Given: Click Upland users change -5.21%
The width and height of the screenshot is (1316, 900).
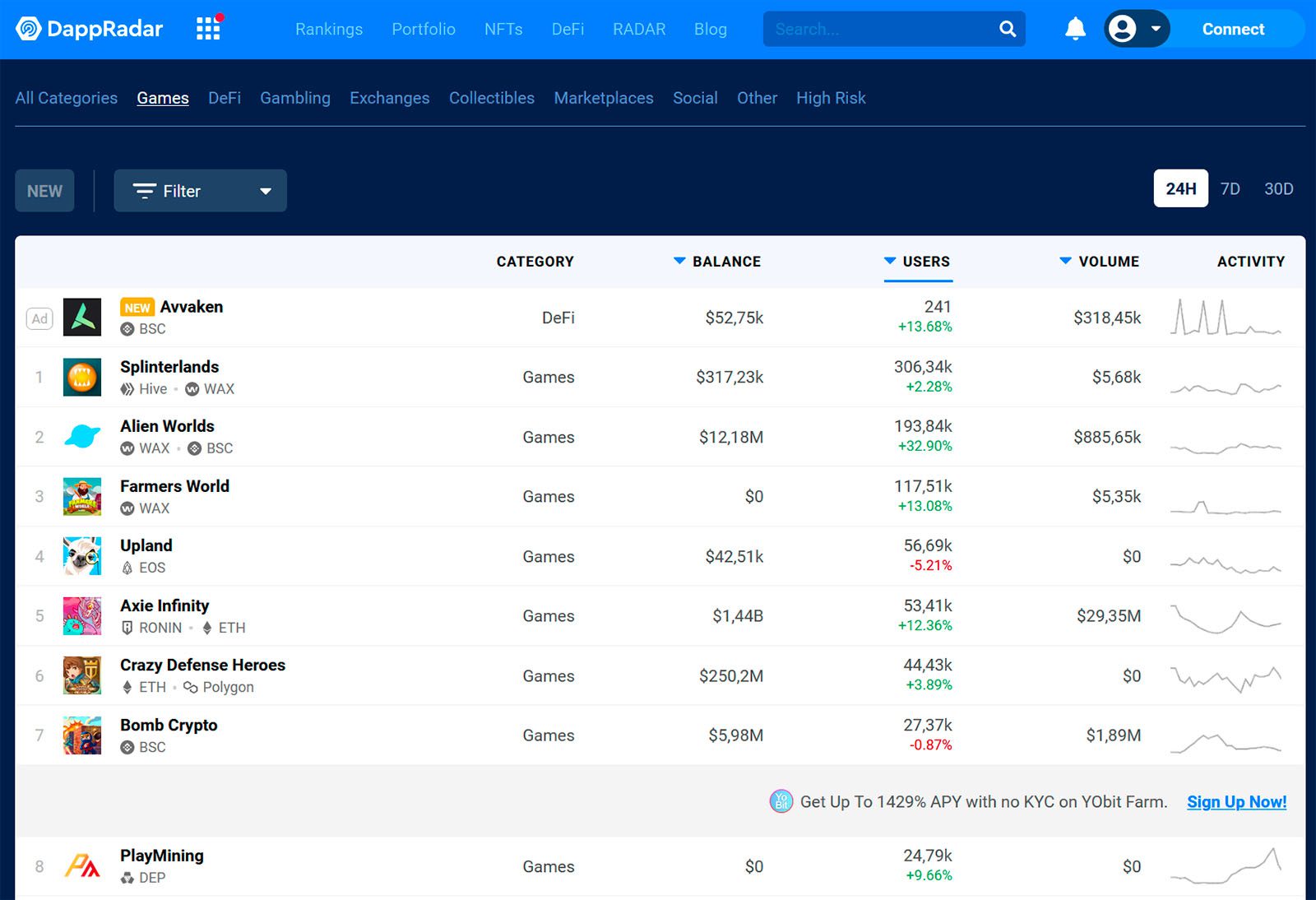Looking at the screenshot, I should click(930, 566).
